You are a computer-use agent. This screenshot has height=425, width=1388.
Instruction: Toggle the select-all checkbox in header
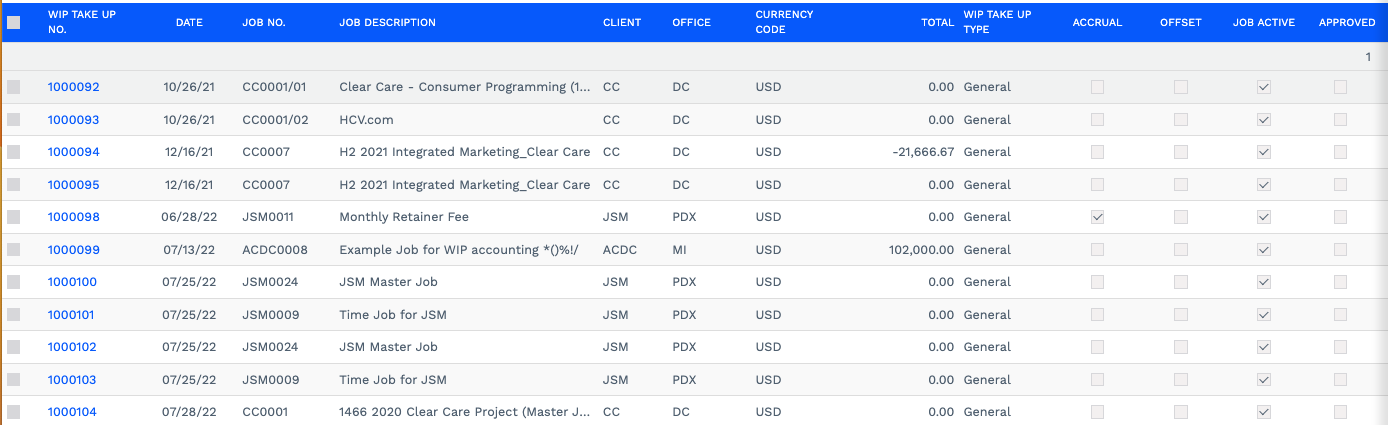(x=14, y=22)
